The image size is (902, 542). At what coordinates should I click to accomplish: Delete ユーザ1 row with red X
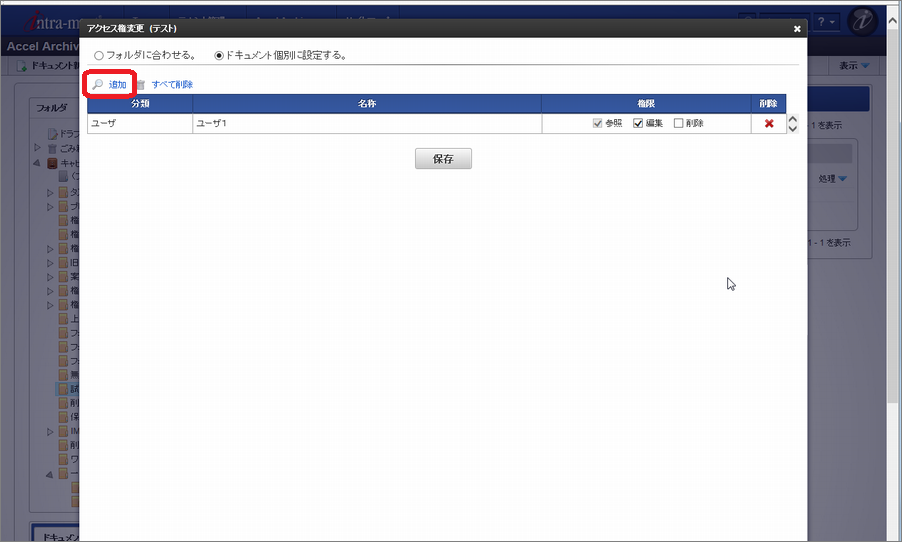[x=769, y=123]
